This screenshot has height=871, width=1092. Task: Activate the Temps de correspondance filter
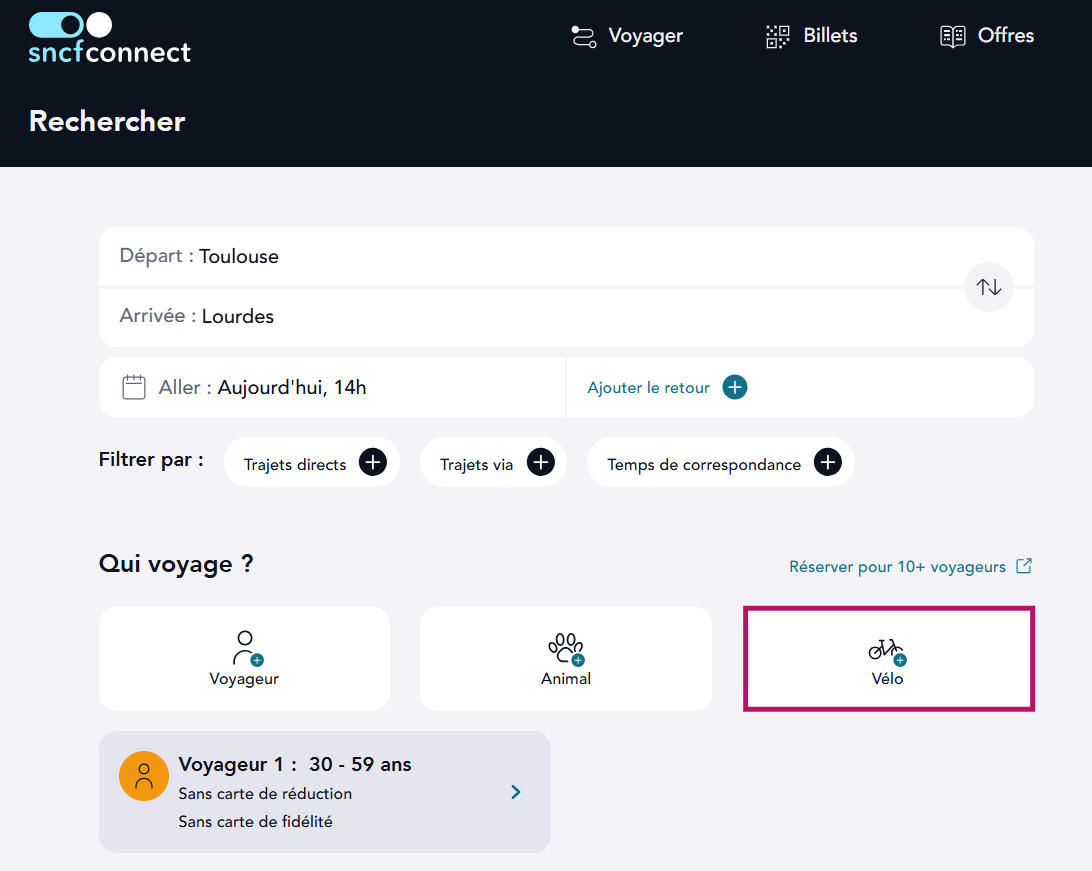(720, 462)
